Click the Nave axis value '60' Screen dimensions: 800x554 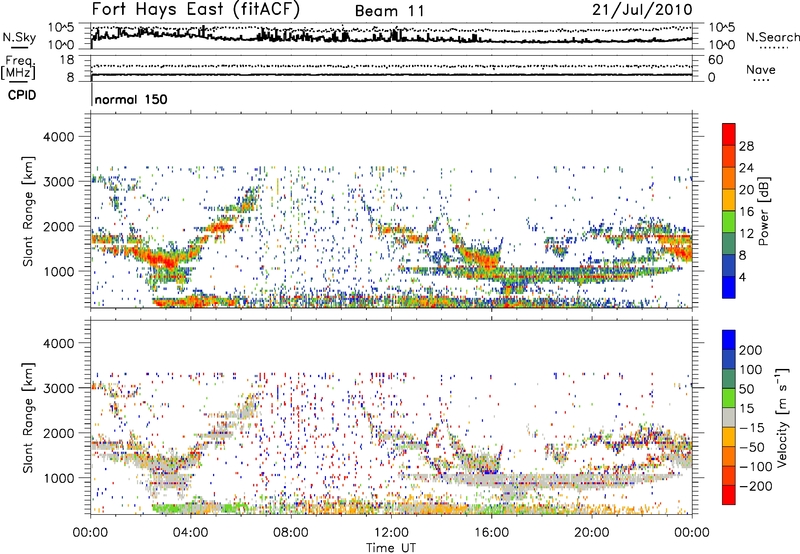click(715, 60)
